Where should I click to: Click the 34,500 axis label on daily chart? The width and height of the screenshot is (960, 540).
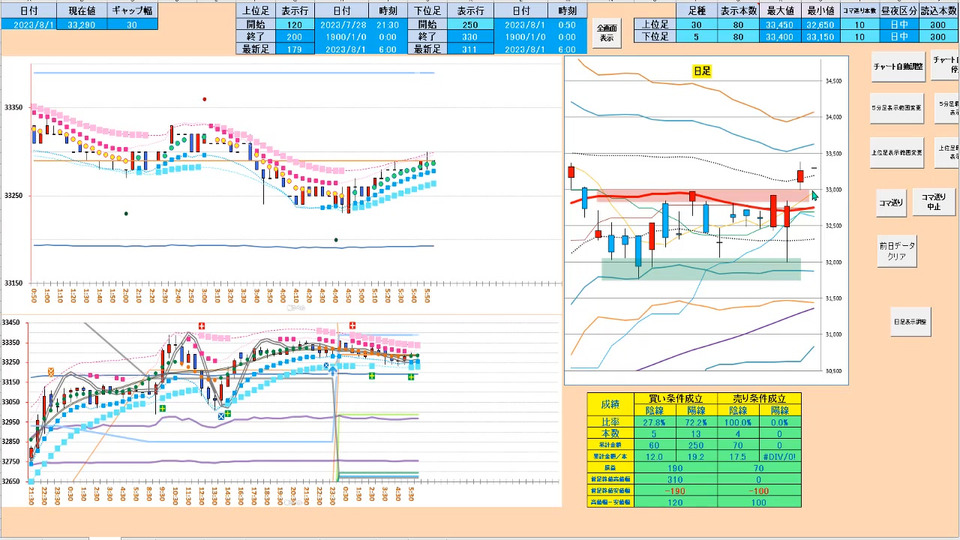[833, 81]
